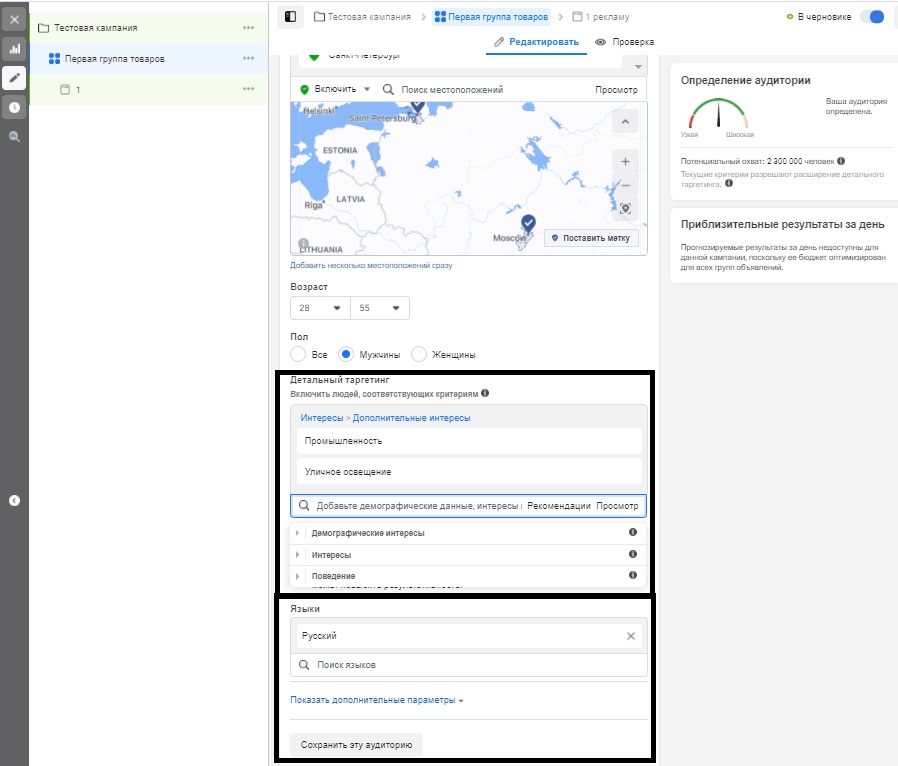Expand the Интересы category

(x=297, y=555)
